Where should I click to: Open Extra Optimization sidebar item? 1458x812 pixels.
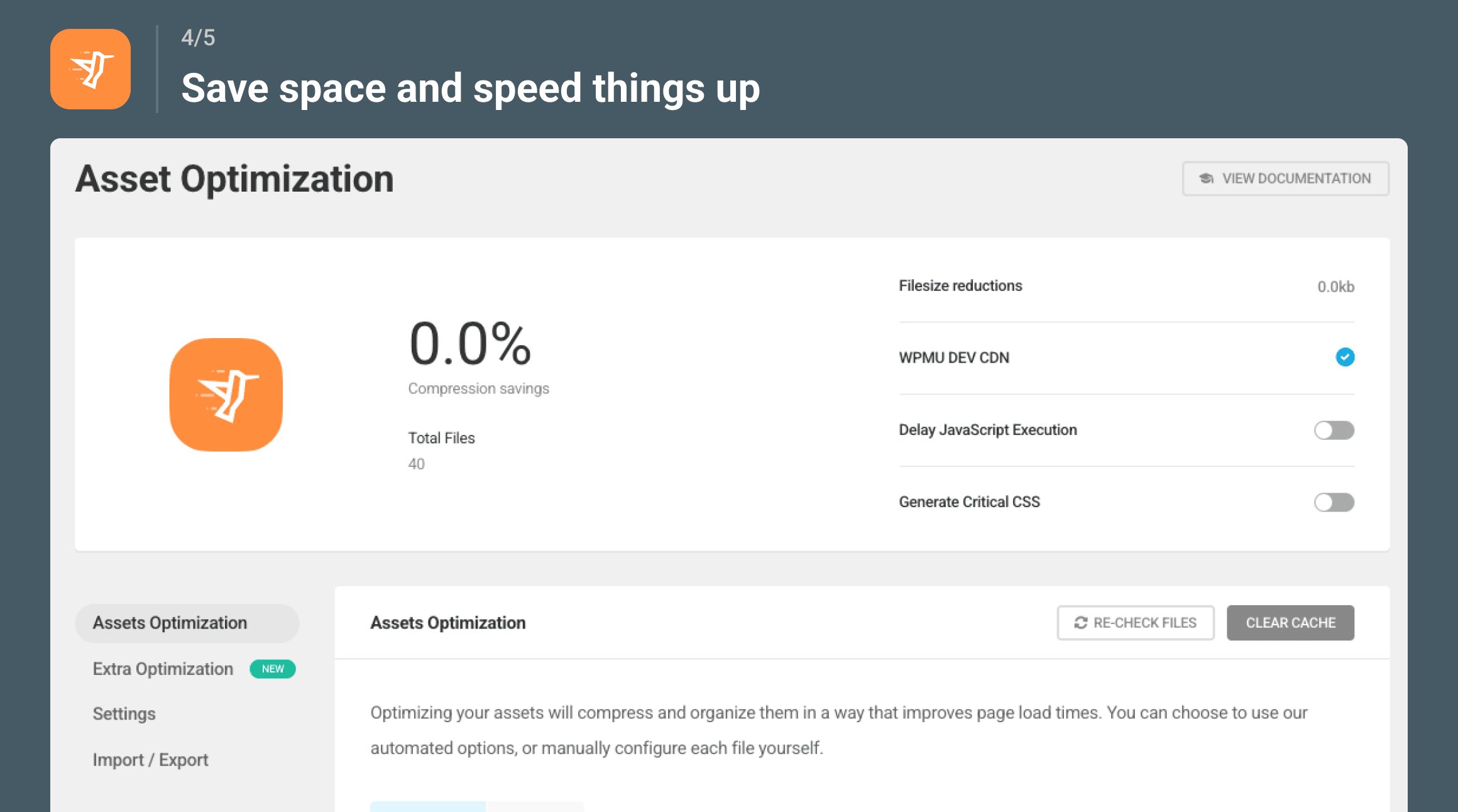(x=163, y=669)
